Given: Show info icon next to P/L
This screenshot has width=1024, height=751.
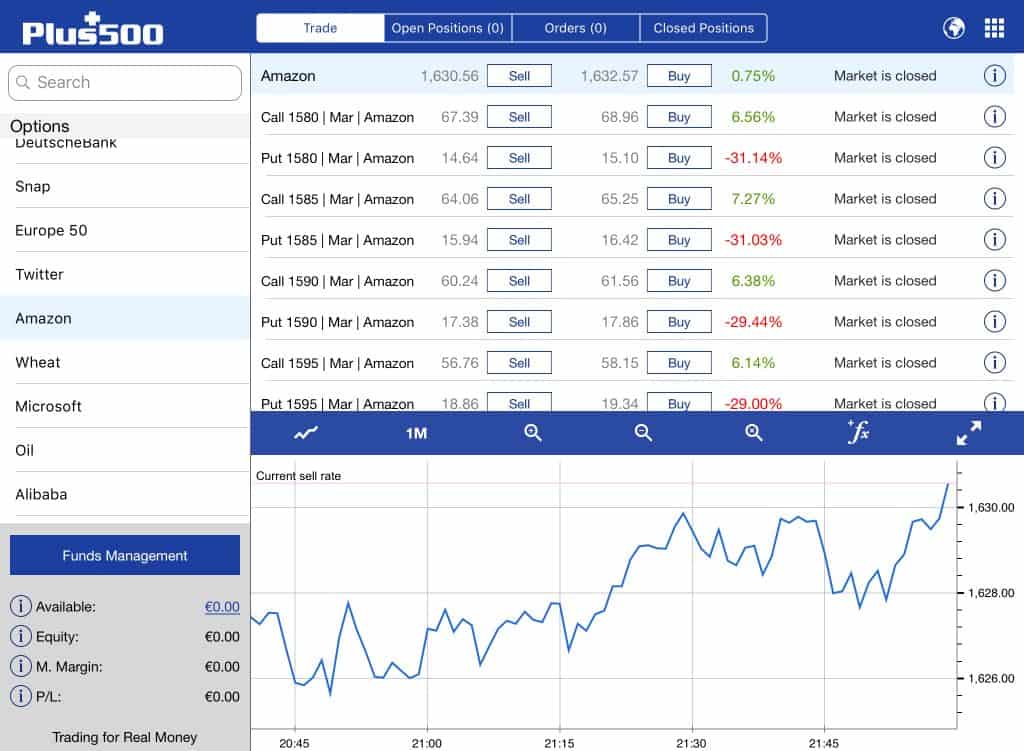Looking at the screenshot, I should [20, 696].
